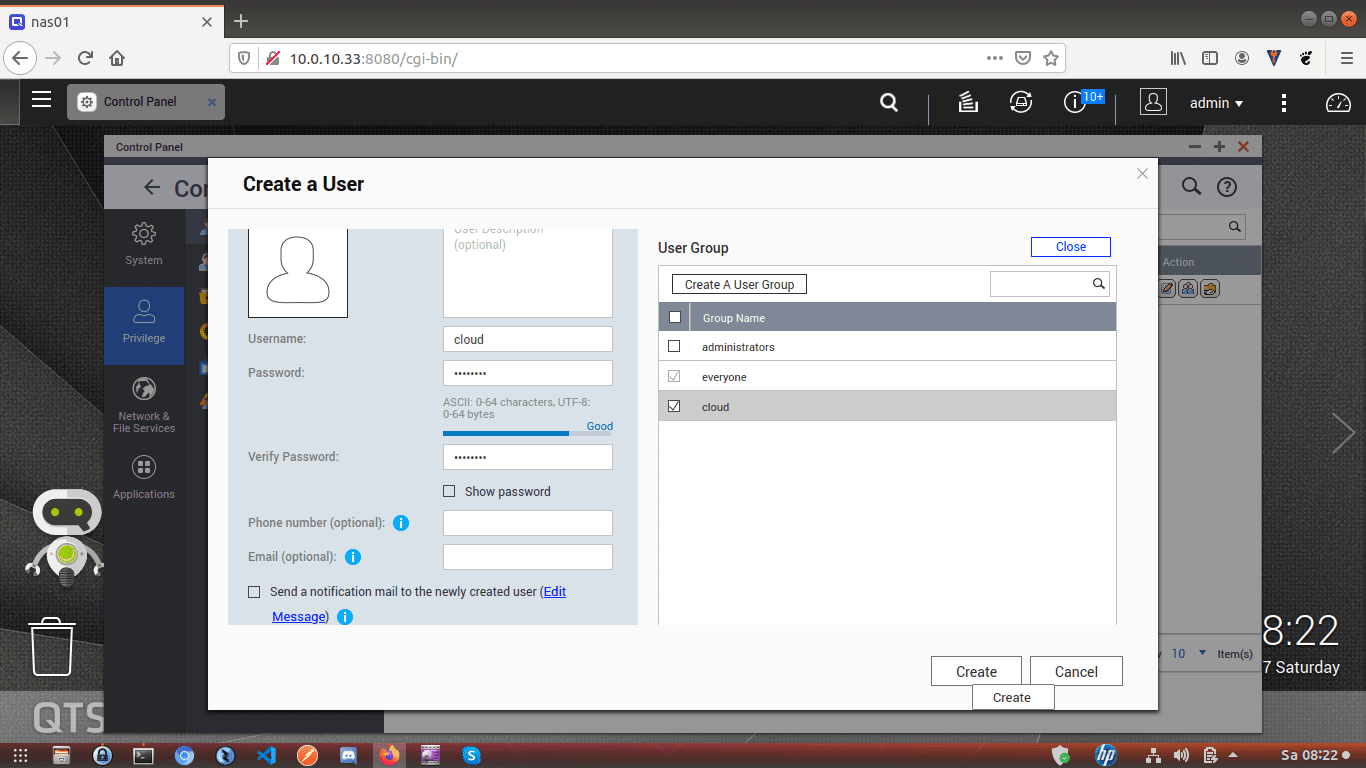Open the Recycle Bin desktop icon
The image size is (1366, 768).
pos(51,646)
